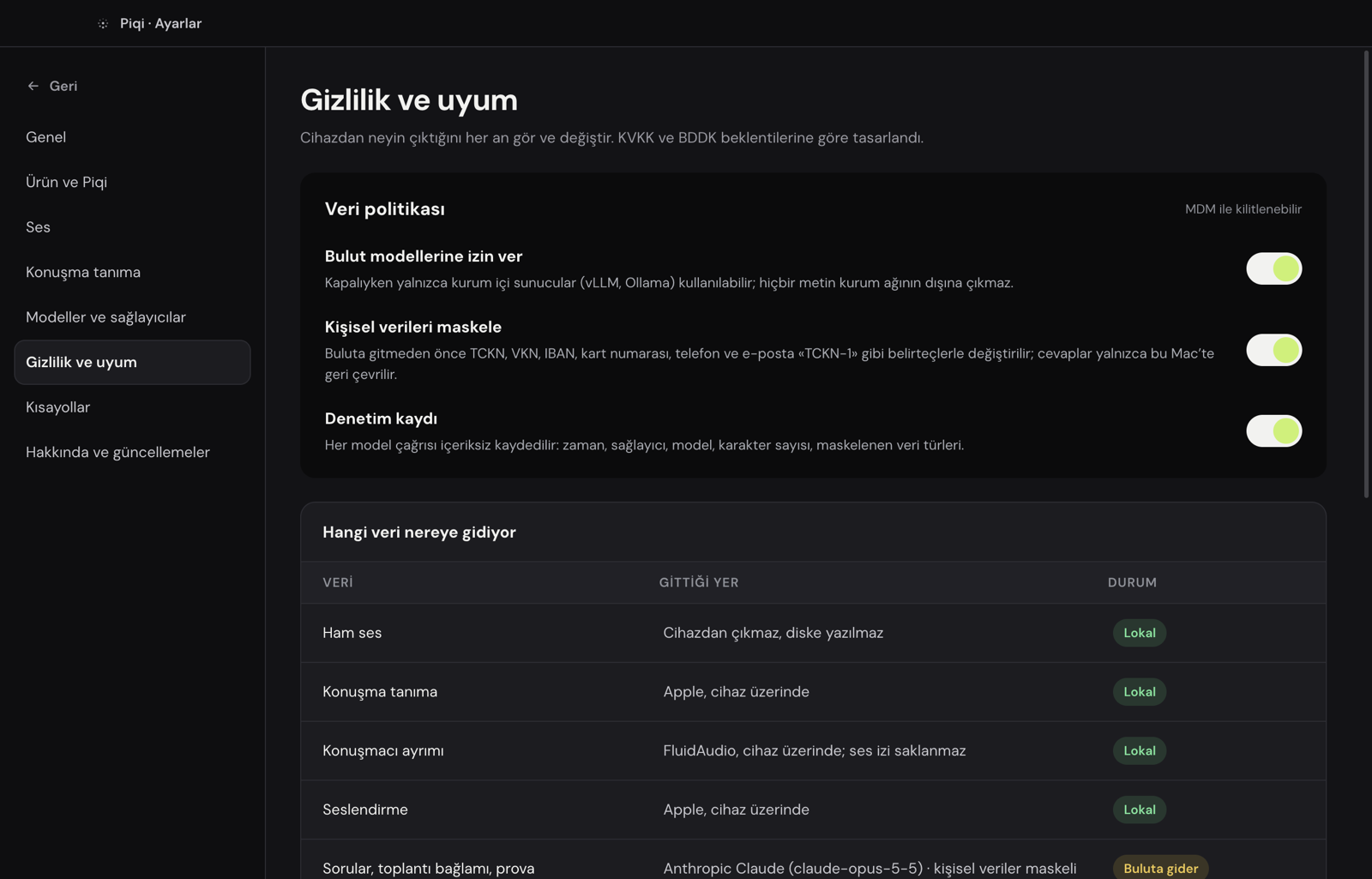Open Hakkında ve güncellemeler section

point(132,452)
